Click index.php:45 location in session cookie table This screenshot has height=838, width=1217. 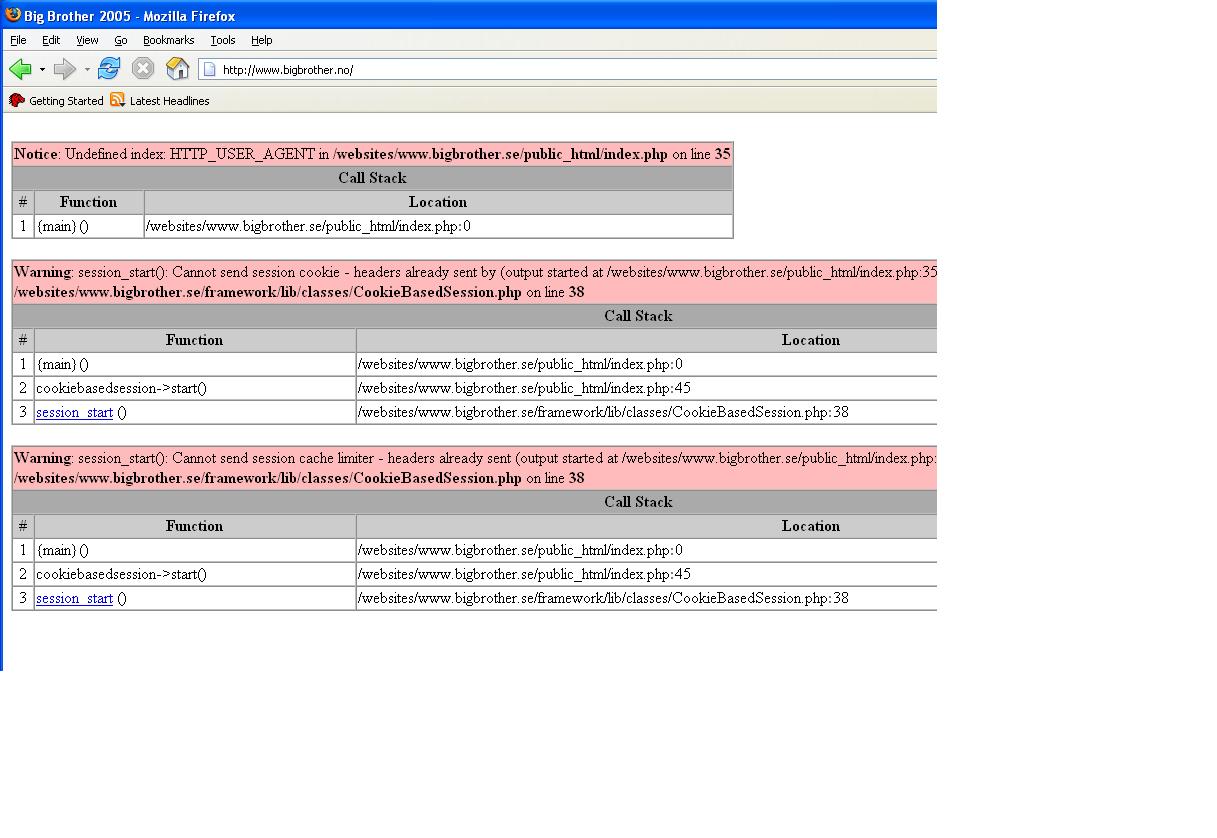pyautogui.click(x=524, y=388)
